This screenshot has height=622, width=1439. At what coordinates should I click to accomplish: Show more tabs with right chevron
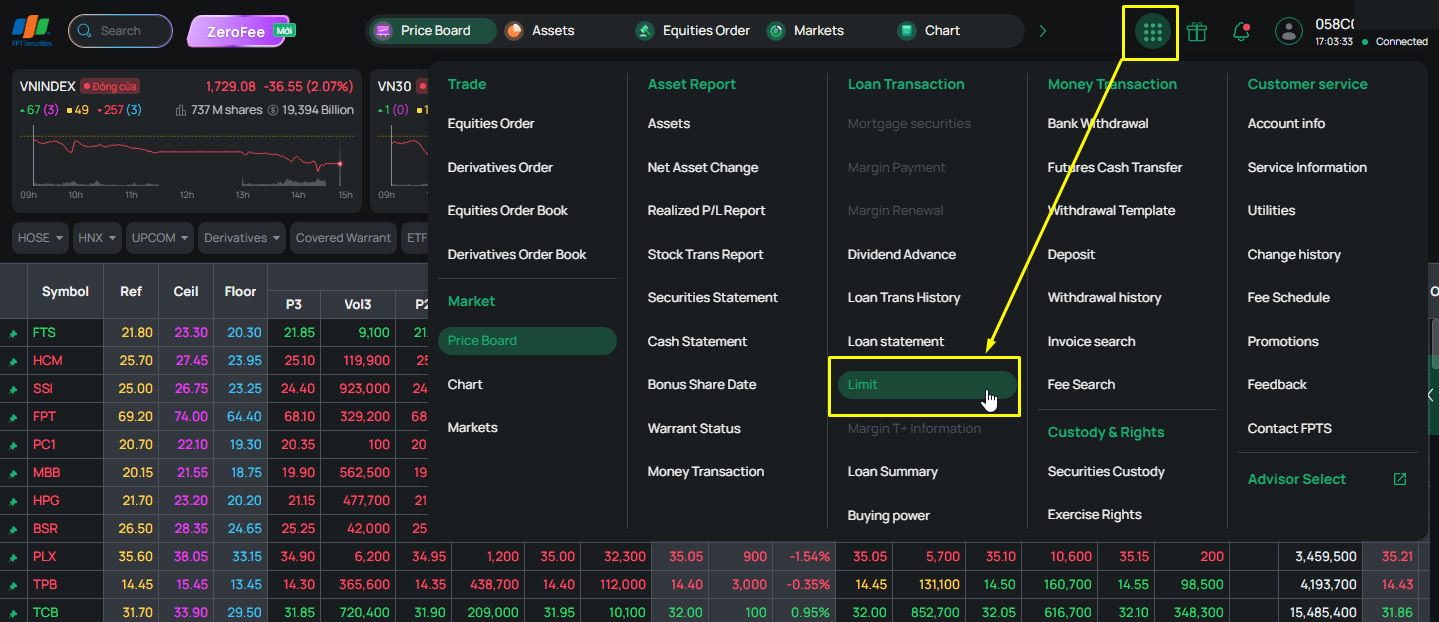pyautogui.click(x=1043, y=31)
